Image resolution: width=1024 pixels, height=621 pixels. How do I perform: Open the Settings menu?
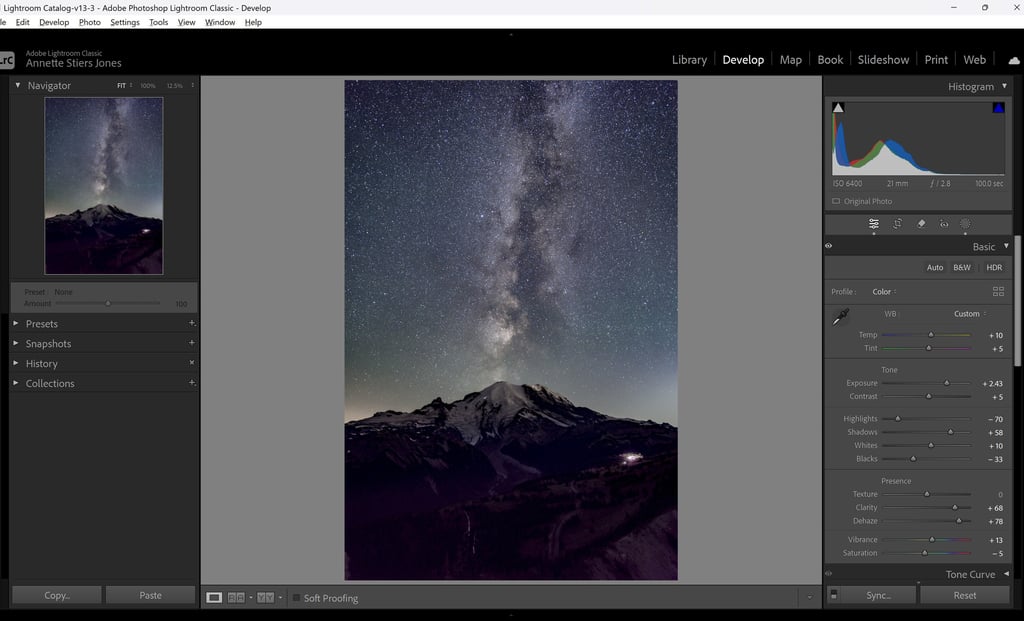pos(125,22)
